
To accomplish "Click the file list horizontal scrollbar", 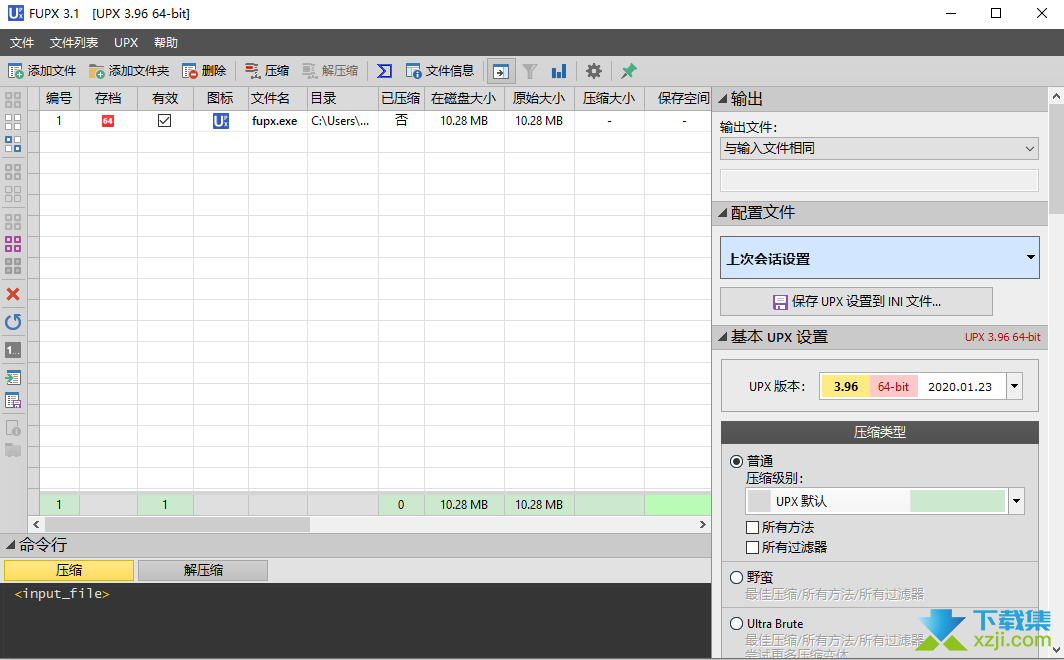I will click(x=177, y=524).
